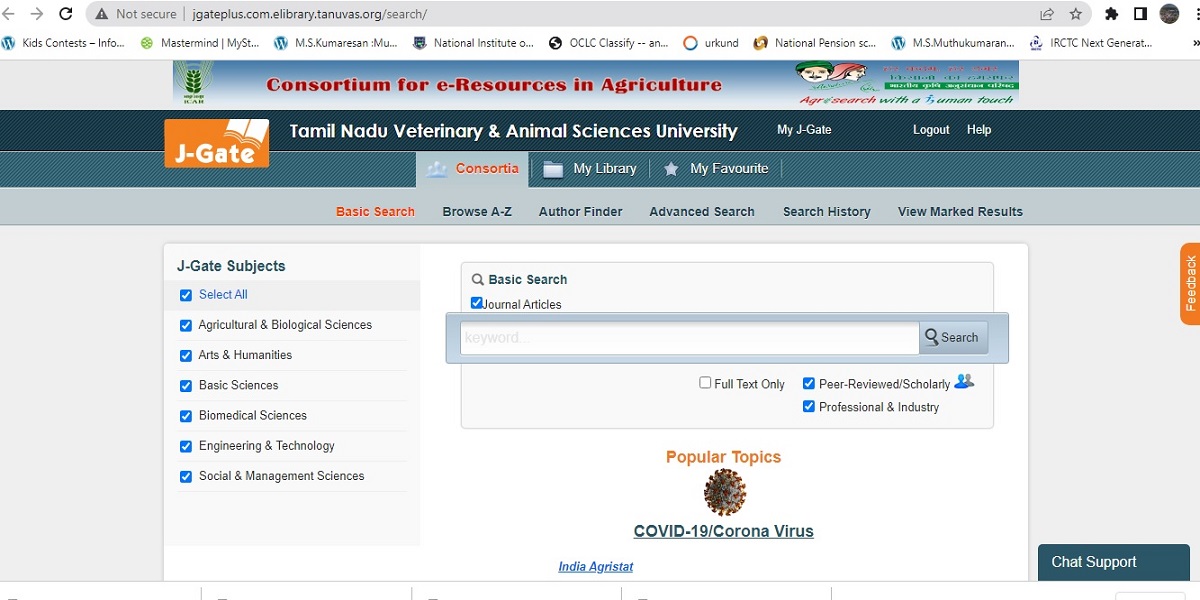Toggle the Select All subjects checkbox
1200x600 pixels.
click(x=186, y=295)
